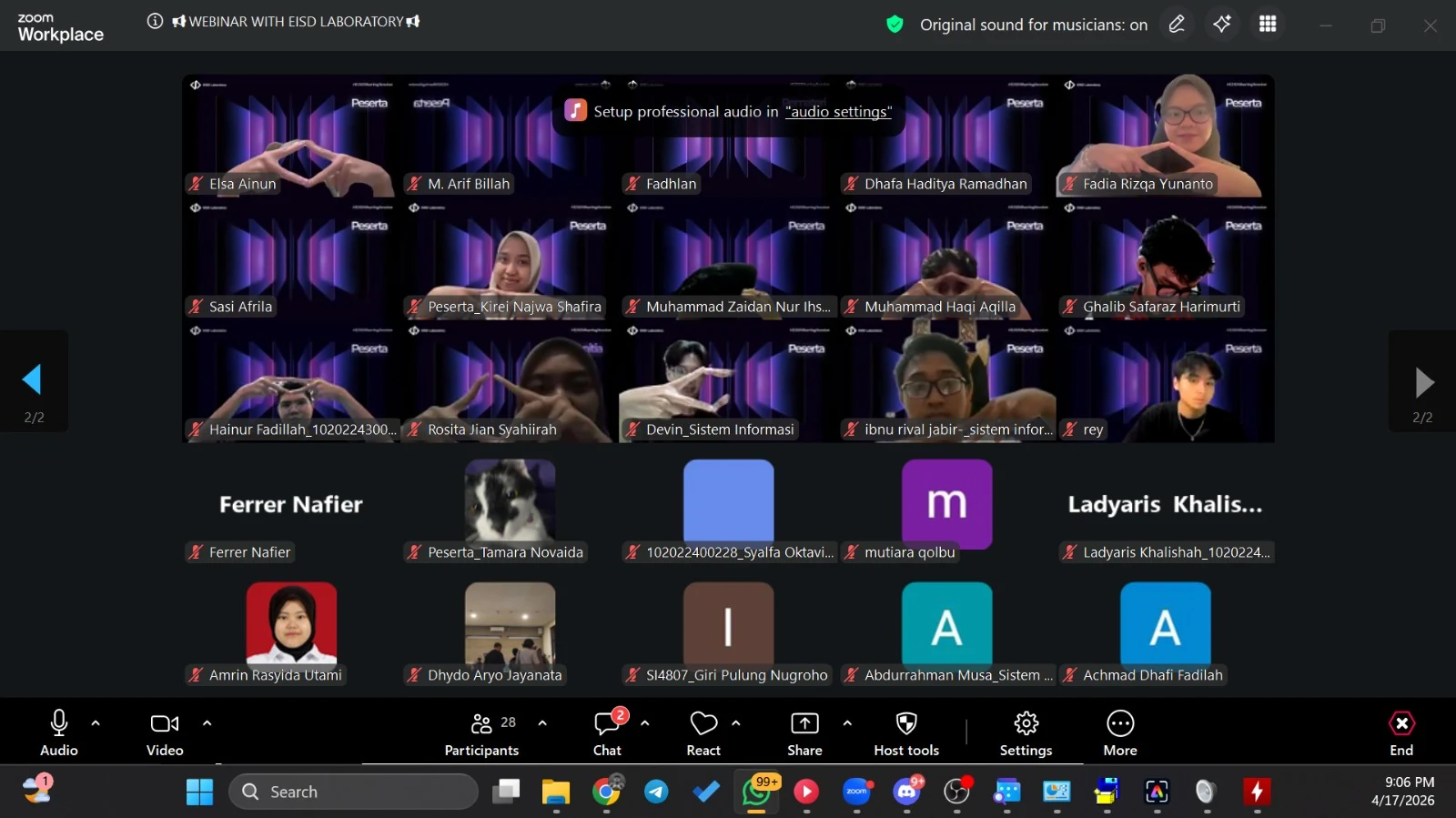Expand audio options arrow next to Audio
The width and height of the screenshot is (1456, 818).
pyautogui.click(x=96, y=723)
